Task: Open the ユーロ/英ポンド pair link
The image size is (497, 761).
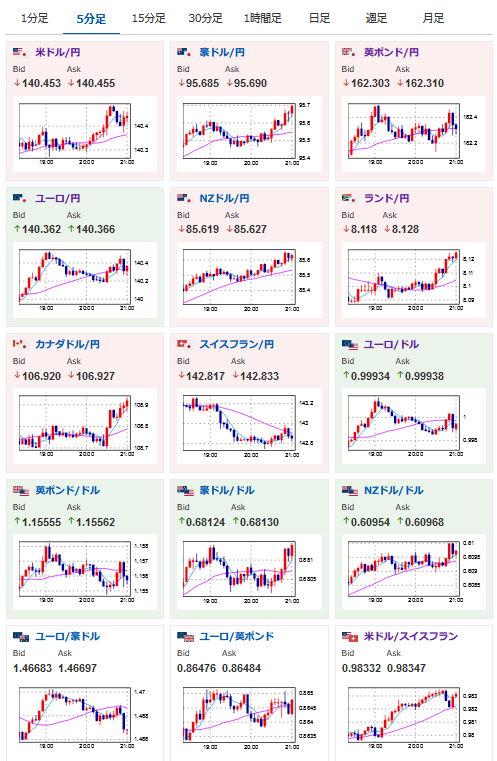Action: coord(237,636)
